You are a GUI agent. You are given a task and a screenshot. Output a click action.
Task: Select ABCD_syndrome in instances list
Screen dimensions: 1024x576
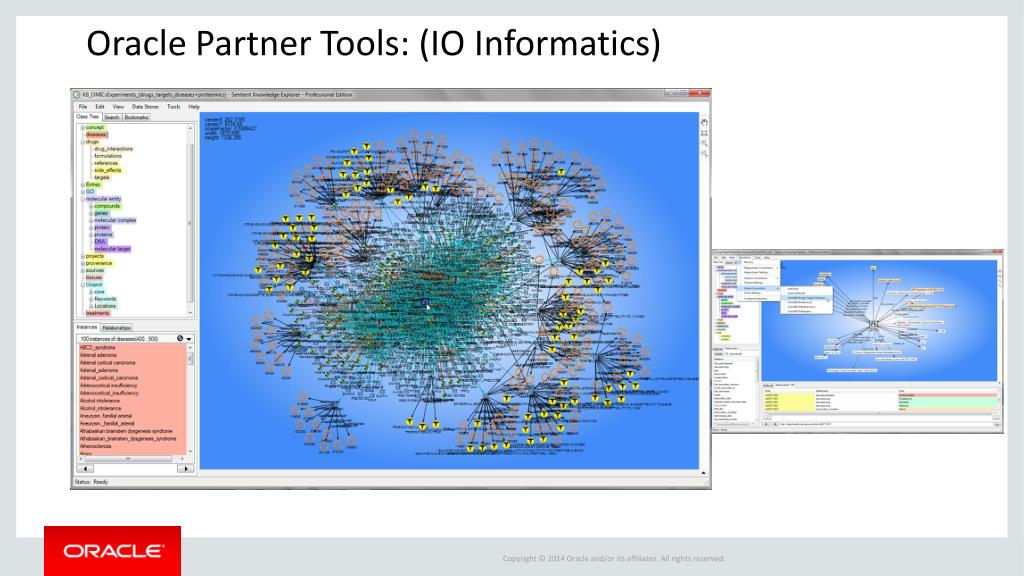pyautogui.click(x=98, y=347)
